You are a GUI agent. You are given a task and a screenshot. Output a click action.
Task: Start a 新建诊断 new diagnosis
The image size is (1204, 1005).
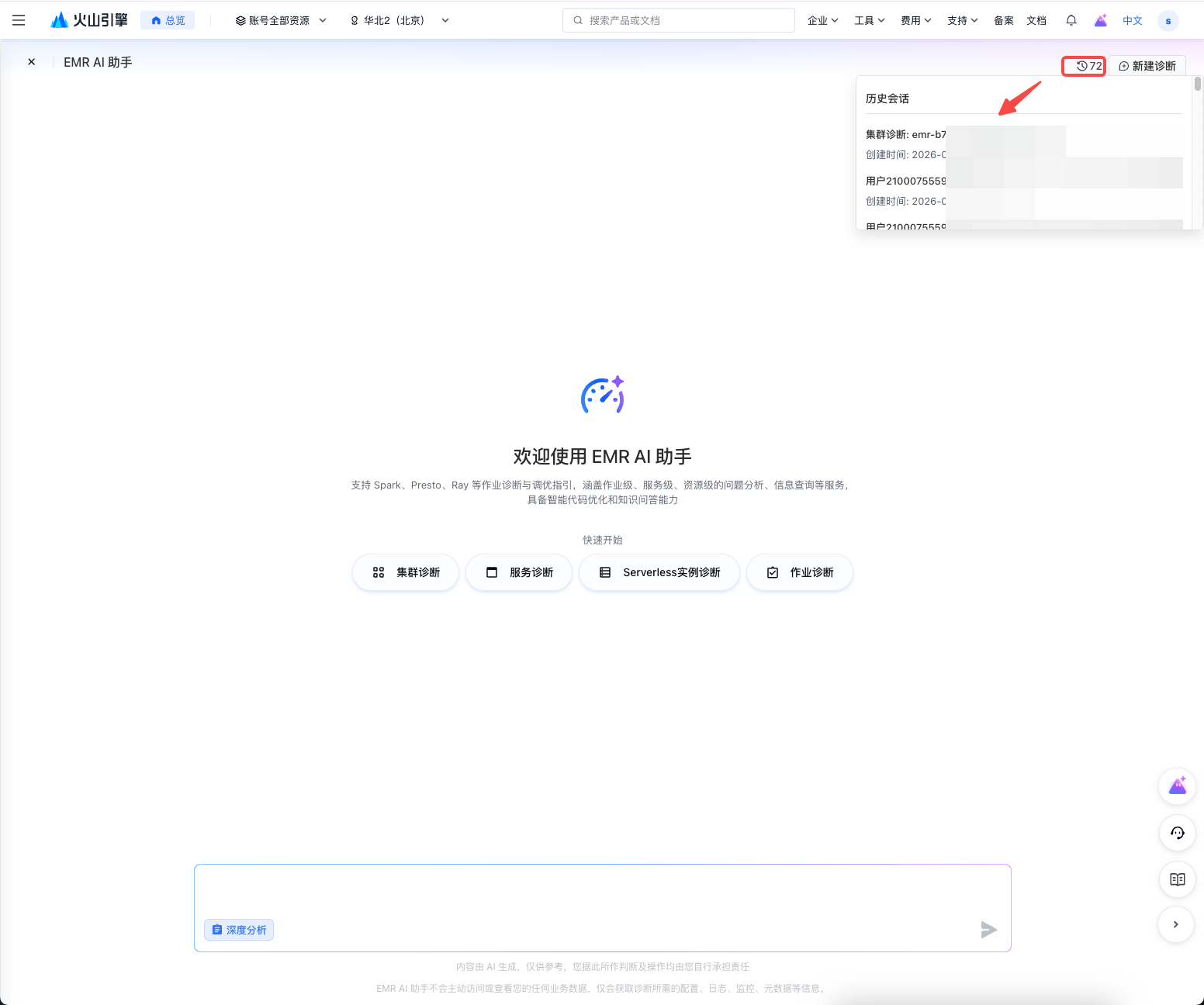[x=1147, y=66]
